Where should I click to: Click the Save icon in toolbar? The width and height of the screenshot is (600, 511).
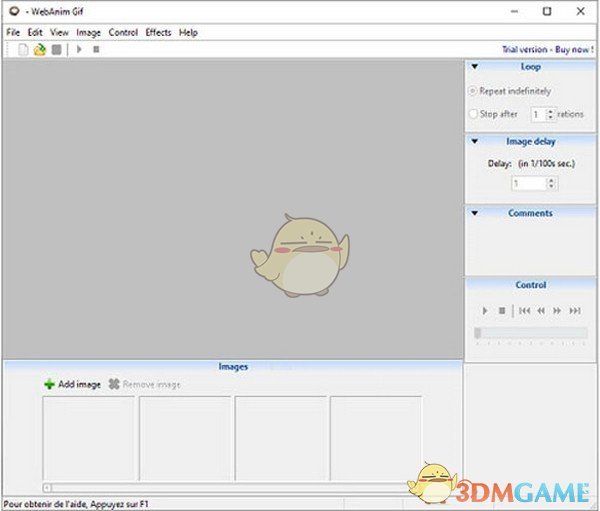point(56,49)
